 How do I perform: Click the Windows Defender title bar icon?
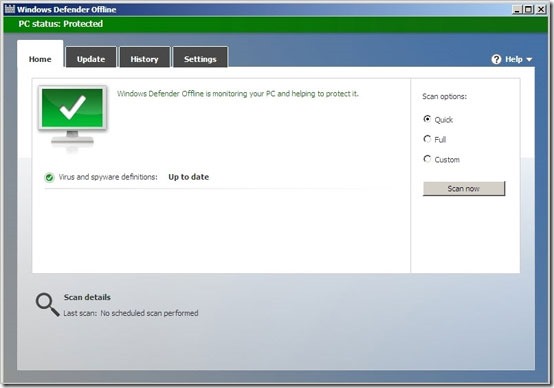point(10,8)
